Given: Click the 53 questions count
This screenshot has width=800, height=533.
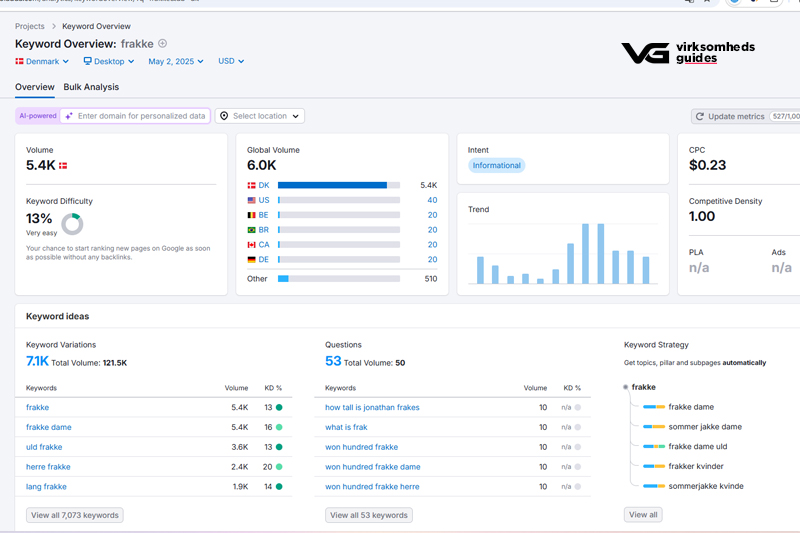Looking at the screenshot, I should tap(333, 361).
